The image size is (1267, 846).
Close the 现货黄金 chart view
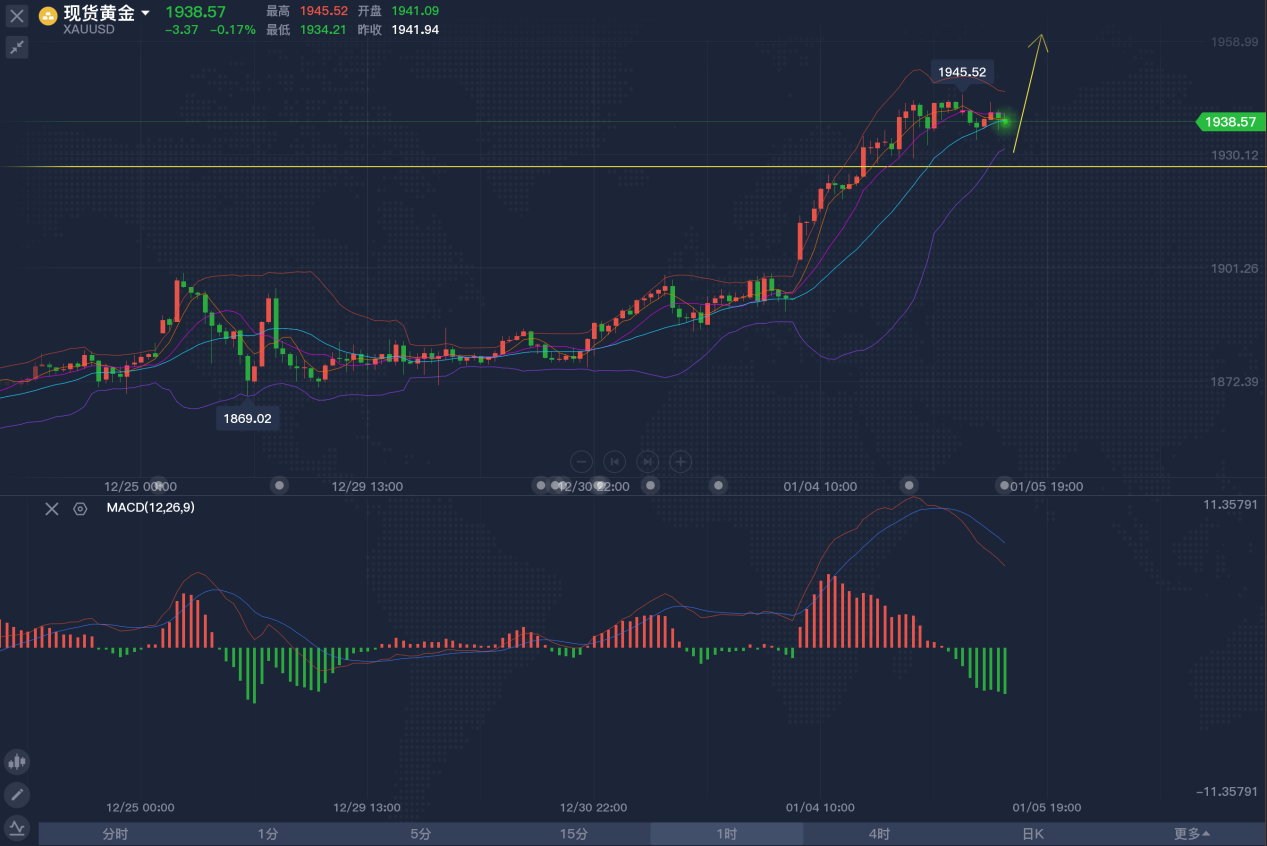[17, 16]
